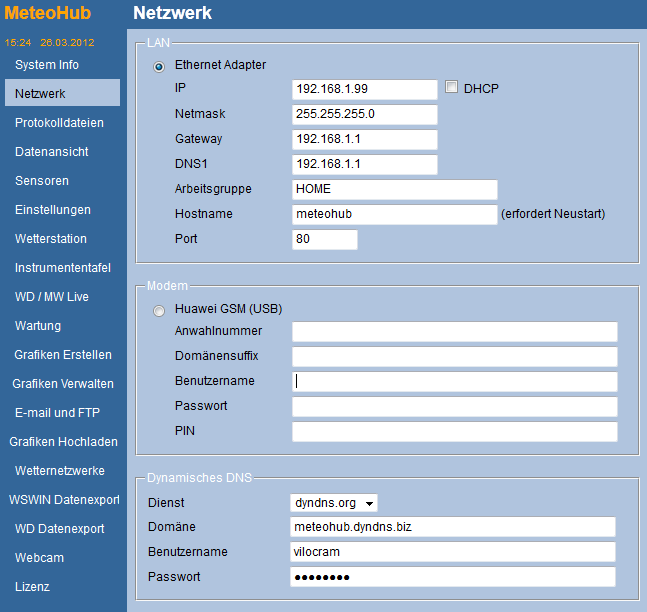The width and height of the screenshot is (647, 612).
Task: Open the Dienst dyndns.org dropdown
Action: pos(333,503)
